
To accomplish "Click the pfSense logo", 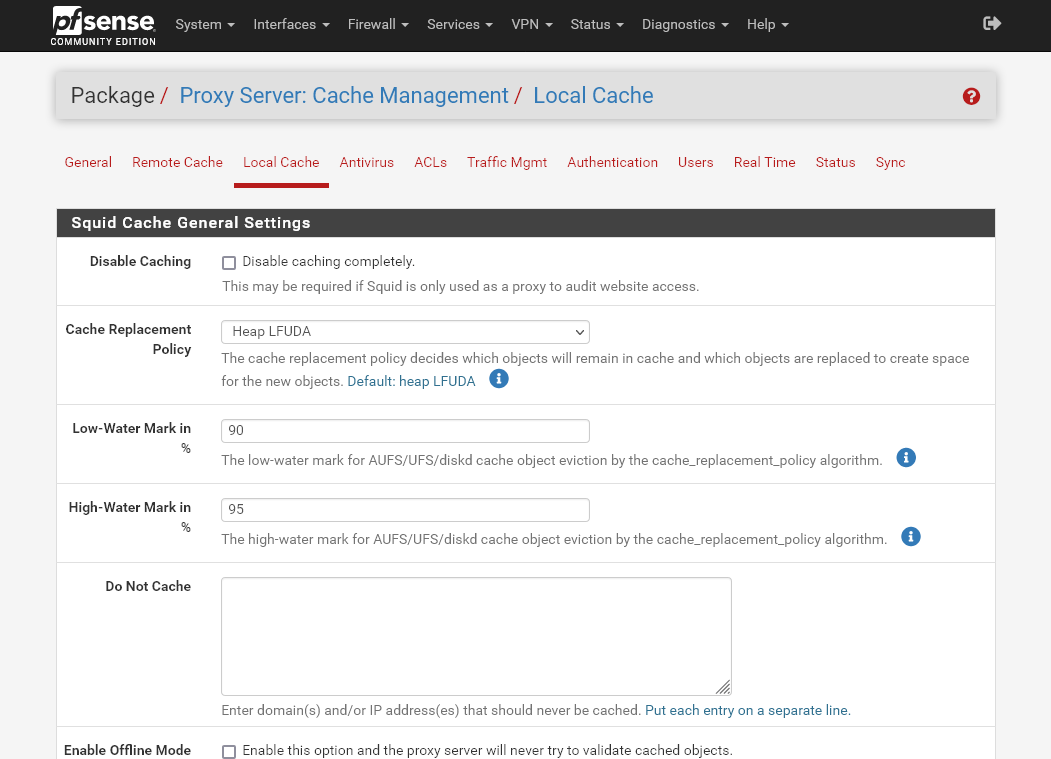I will [x=103, y=25].
